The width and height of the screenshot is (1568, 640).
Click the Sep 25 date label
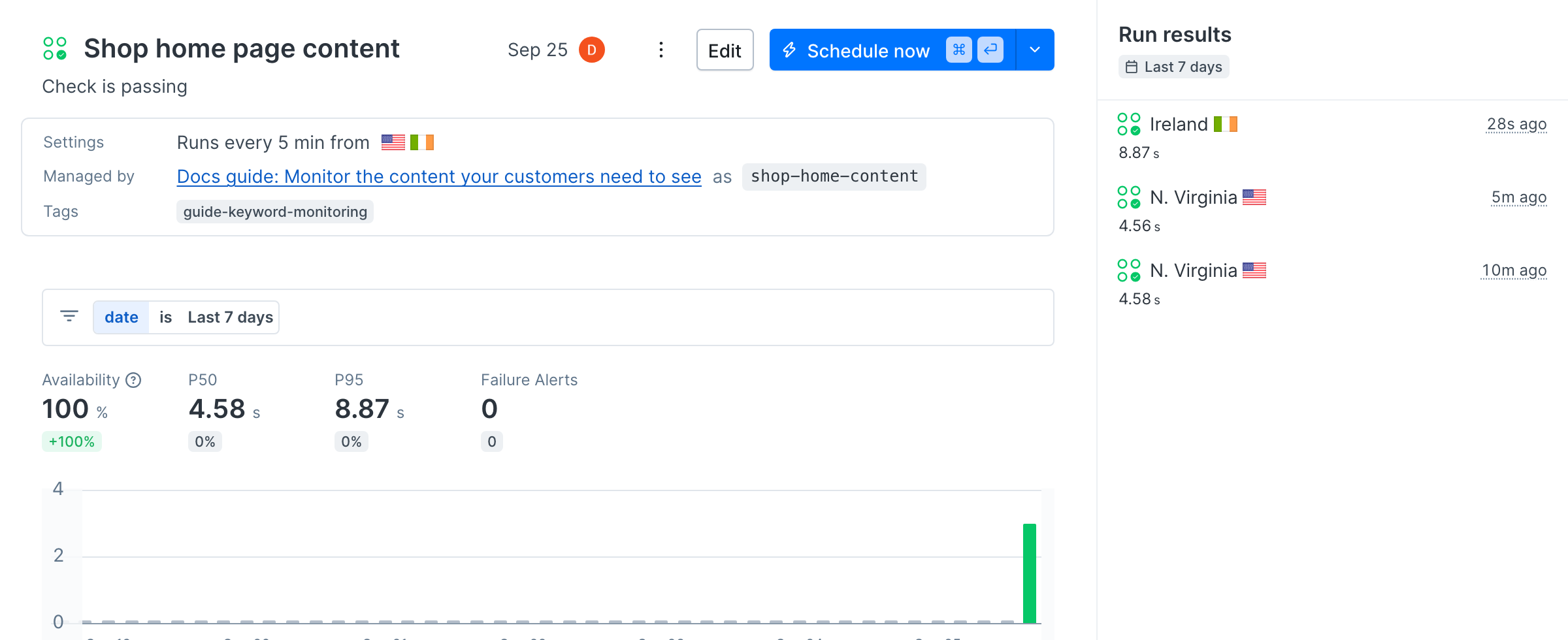[x=538, y=50]
